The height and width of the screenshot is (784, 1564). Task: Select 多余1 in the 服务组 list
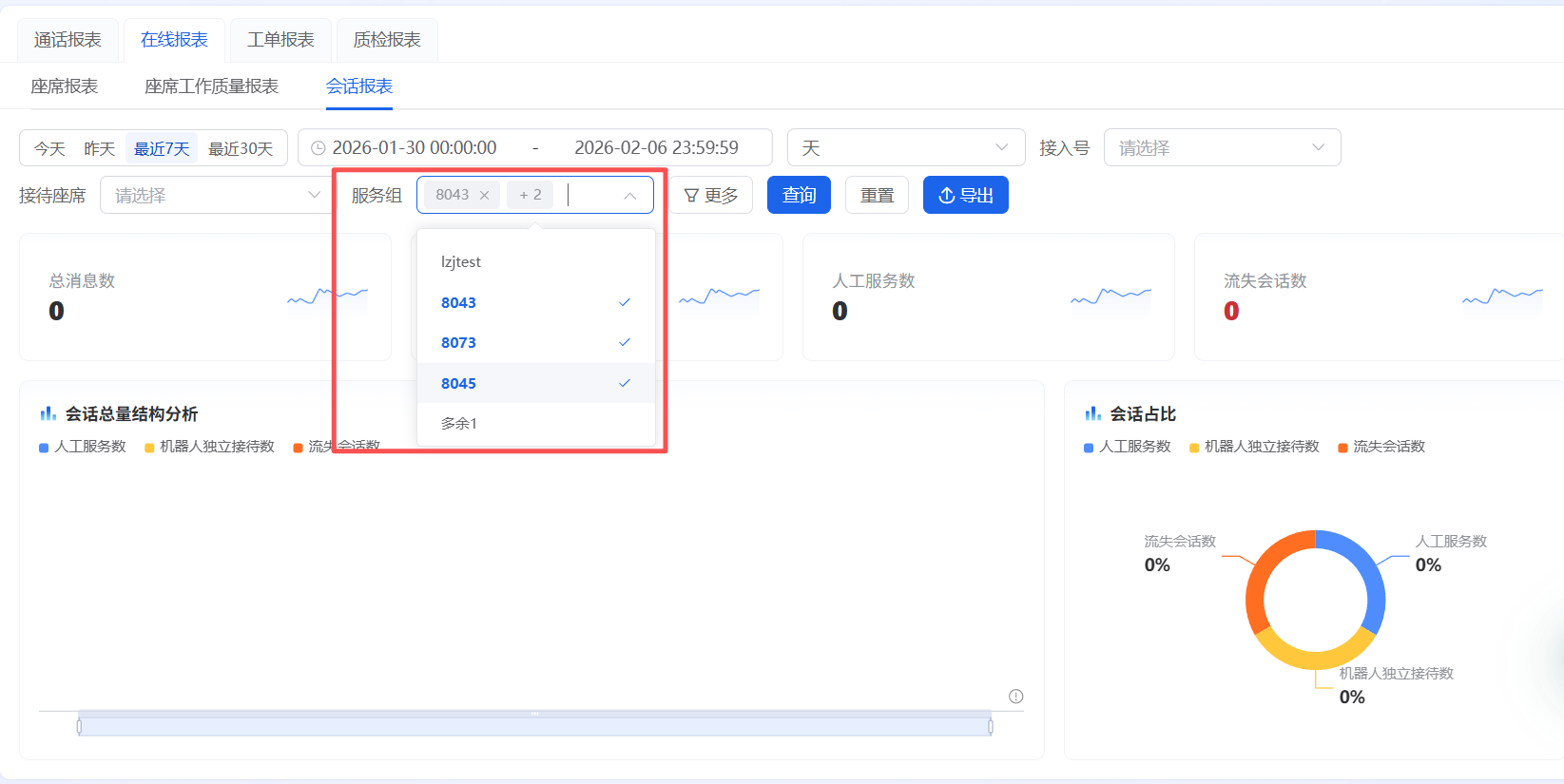coord(536,423)
